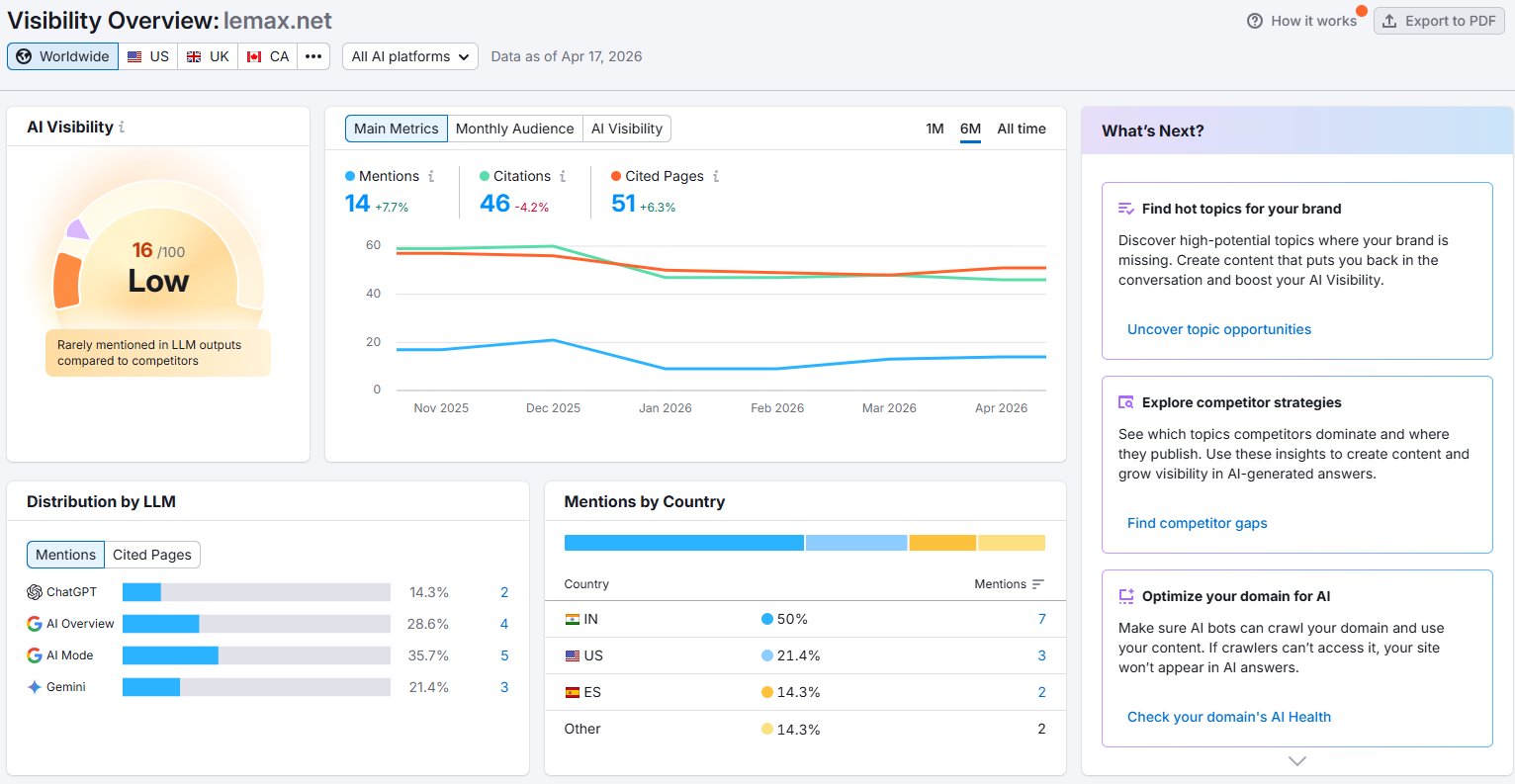Toggle the Citations series in chart legend

tap(515, 176)
